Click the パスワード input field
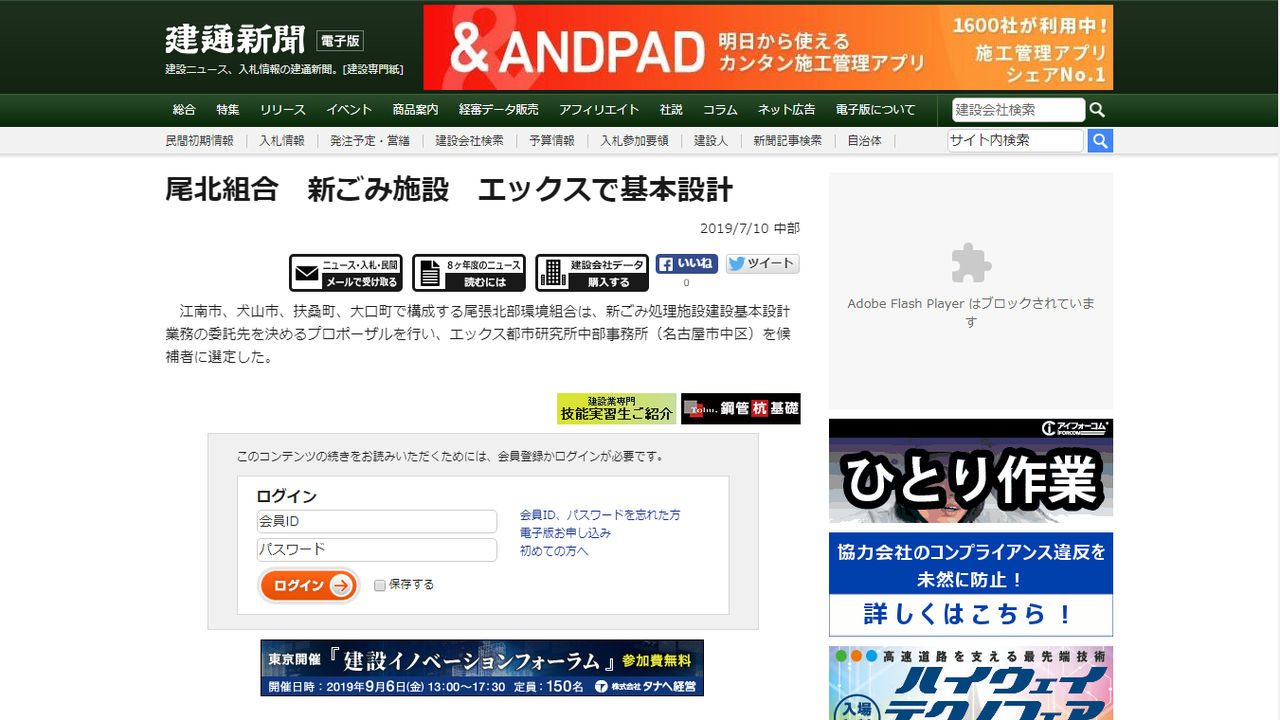 (377, 549)
